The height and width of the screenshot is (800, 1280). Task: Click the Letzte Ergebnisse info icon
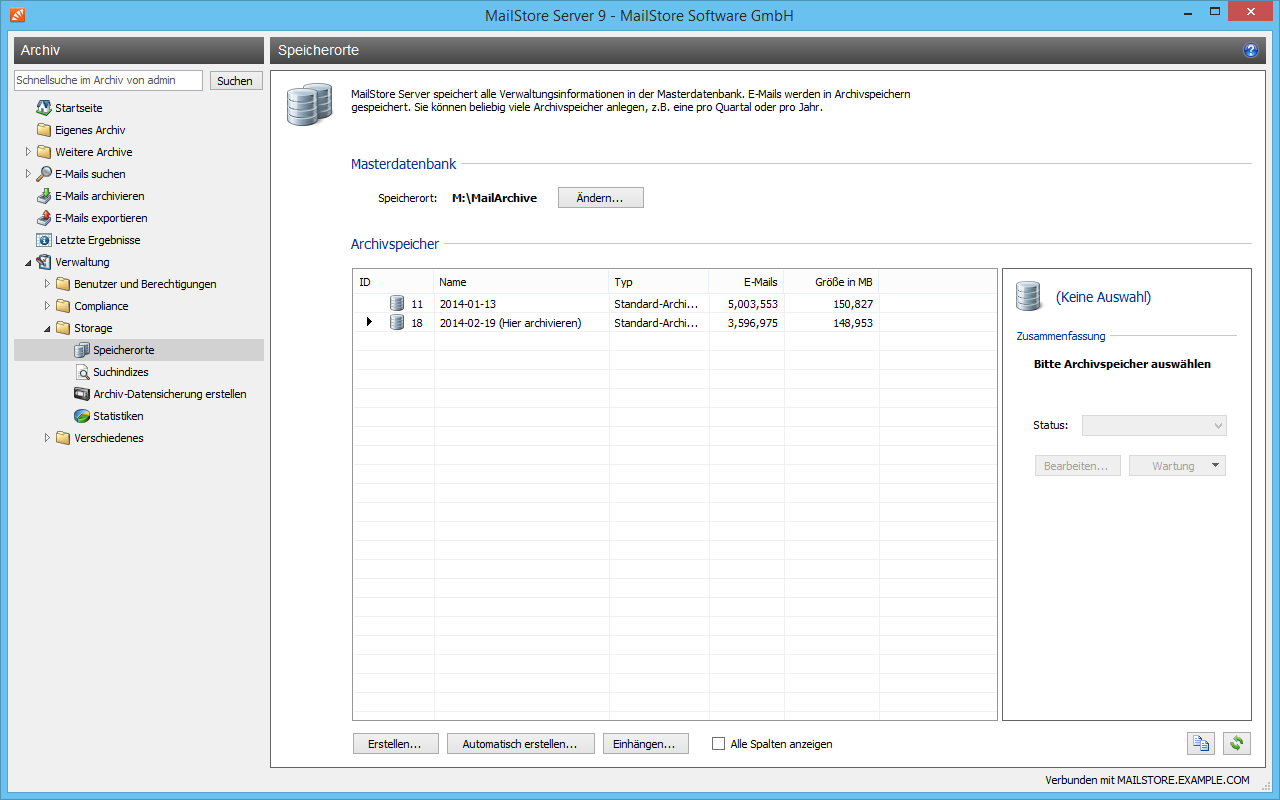pos(44,240)
